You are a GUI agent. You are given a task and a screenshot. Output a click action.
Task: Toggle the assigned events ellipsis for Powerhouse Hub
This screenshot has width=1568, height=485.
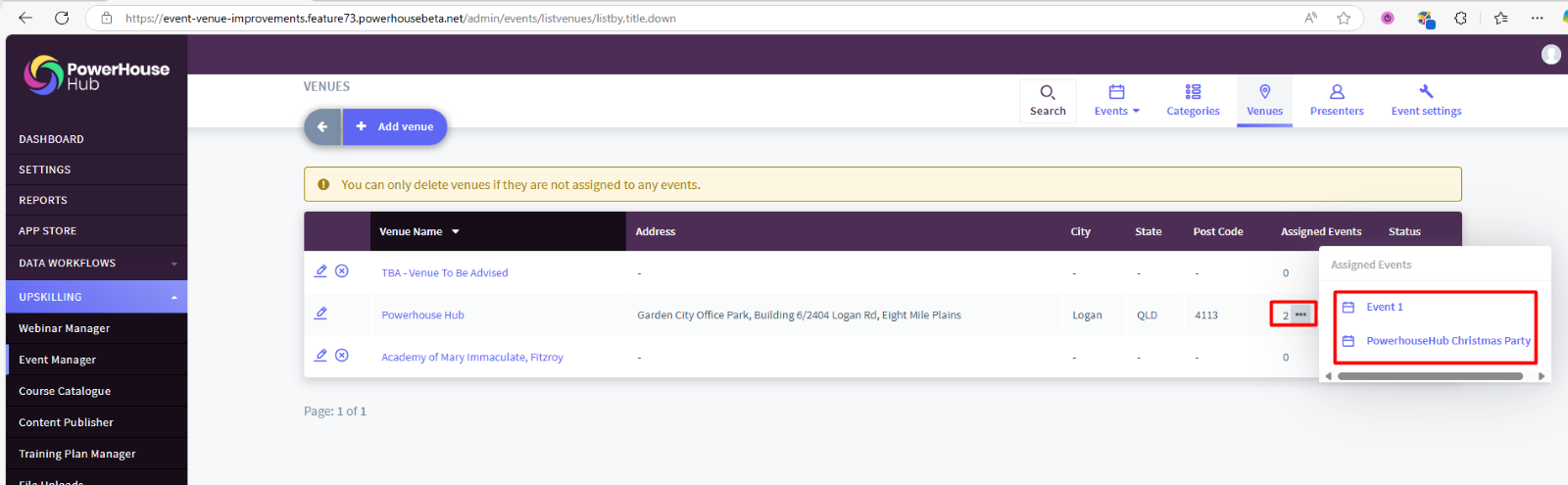point(1300,315)
